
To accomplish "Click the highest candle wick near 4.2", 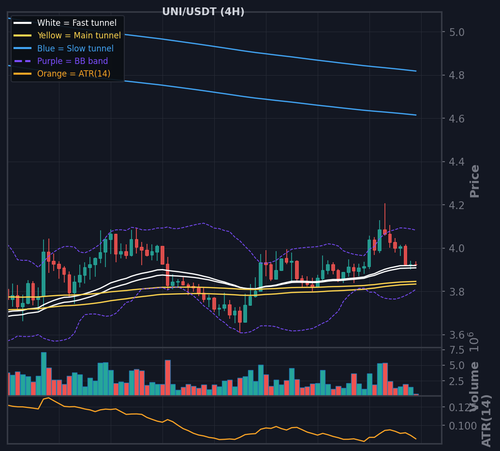I will point(385,216).
